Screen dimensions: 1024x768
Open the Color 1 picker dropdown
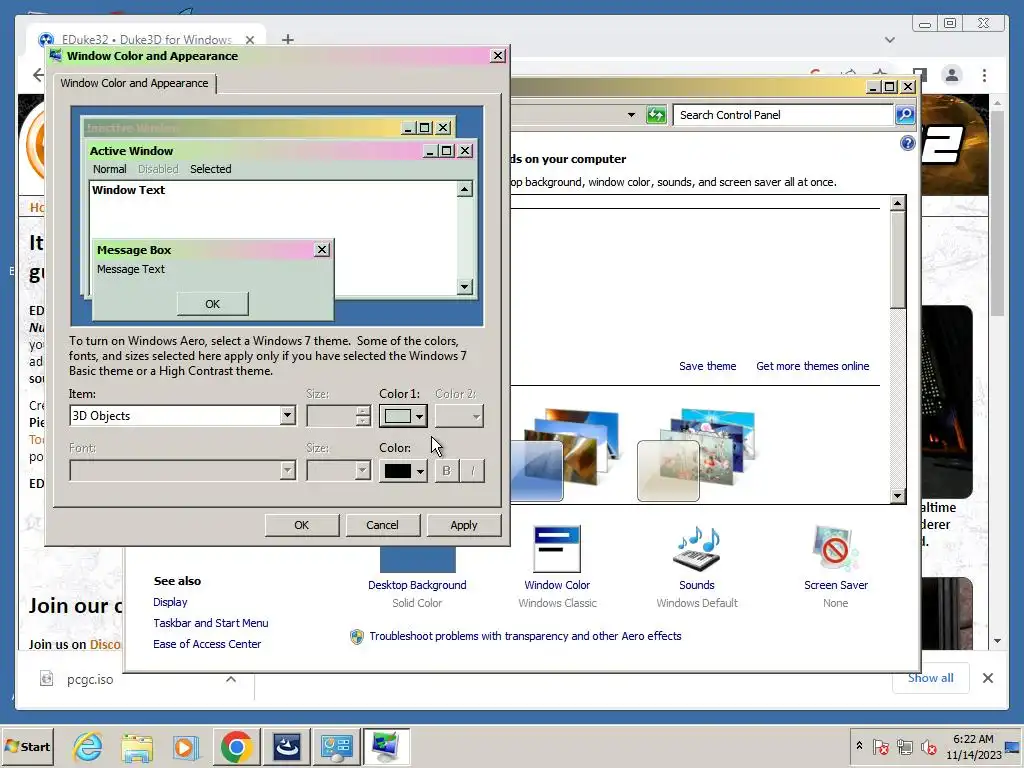coord(403,415)
